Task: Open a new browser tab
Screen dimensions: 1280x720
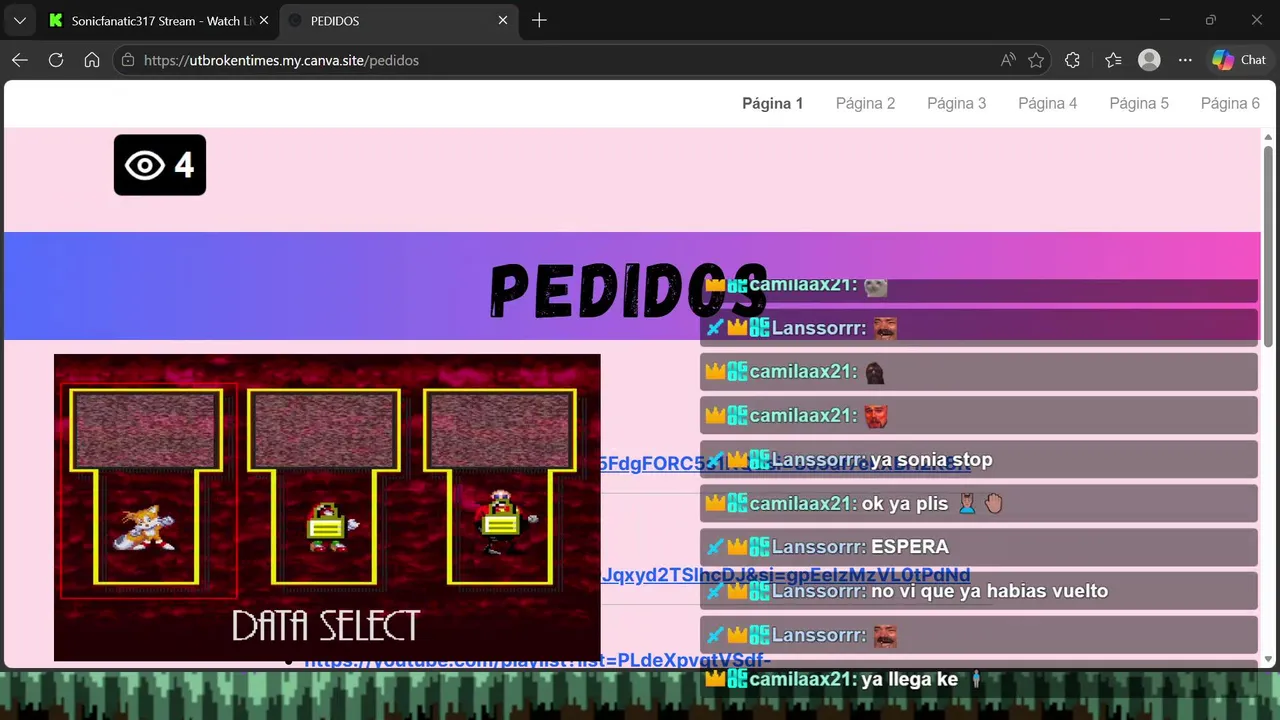Action: click(x=539, y=20)
